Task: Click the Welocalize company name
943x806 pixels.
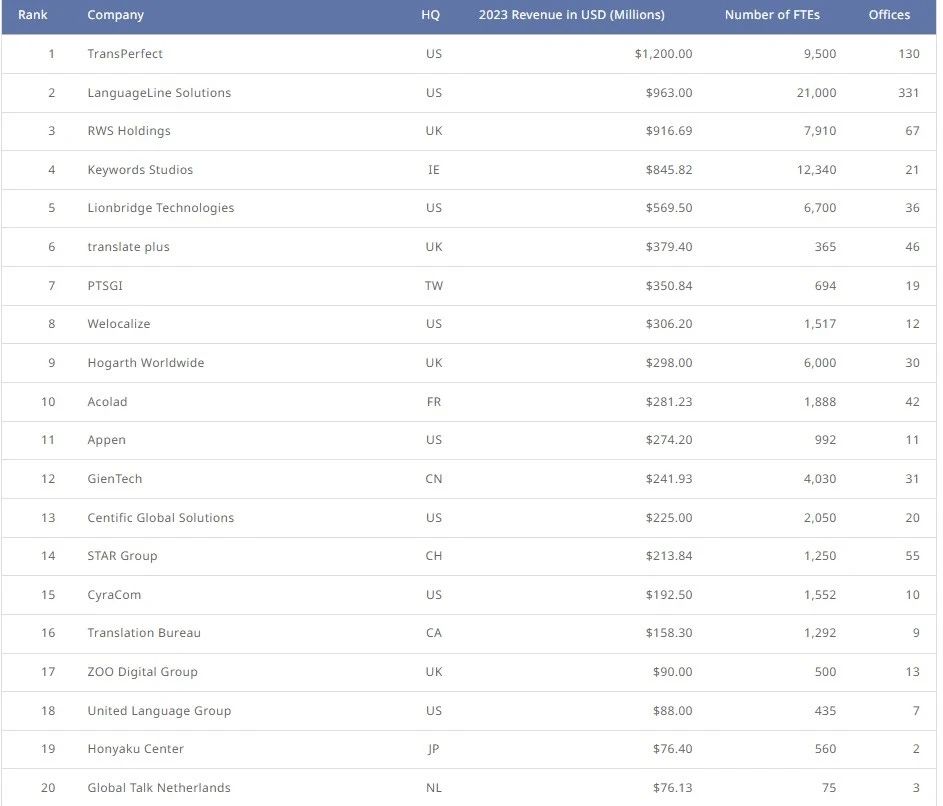Action: click(119, 324)
